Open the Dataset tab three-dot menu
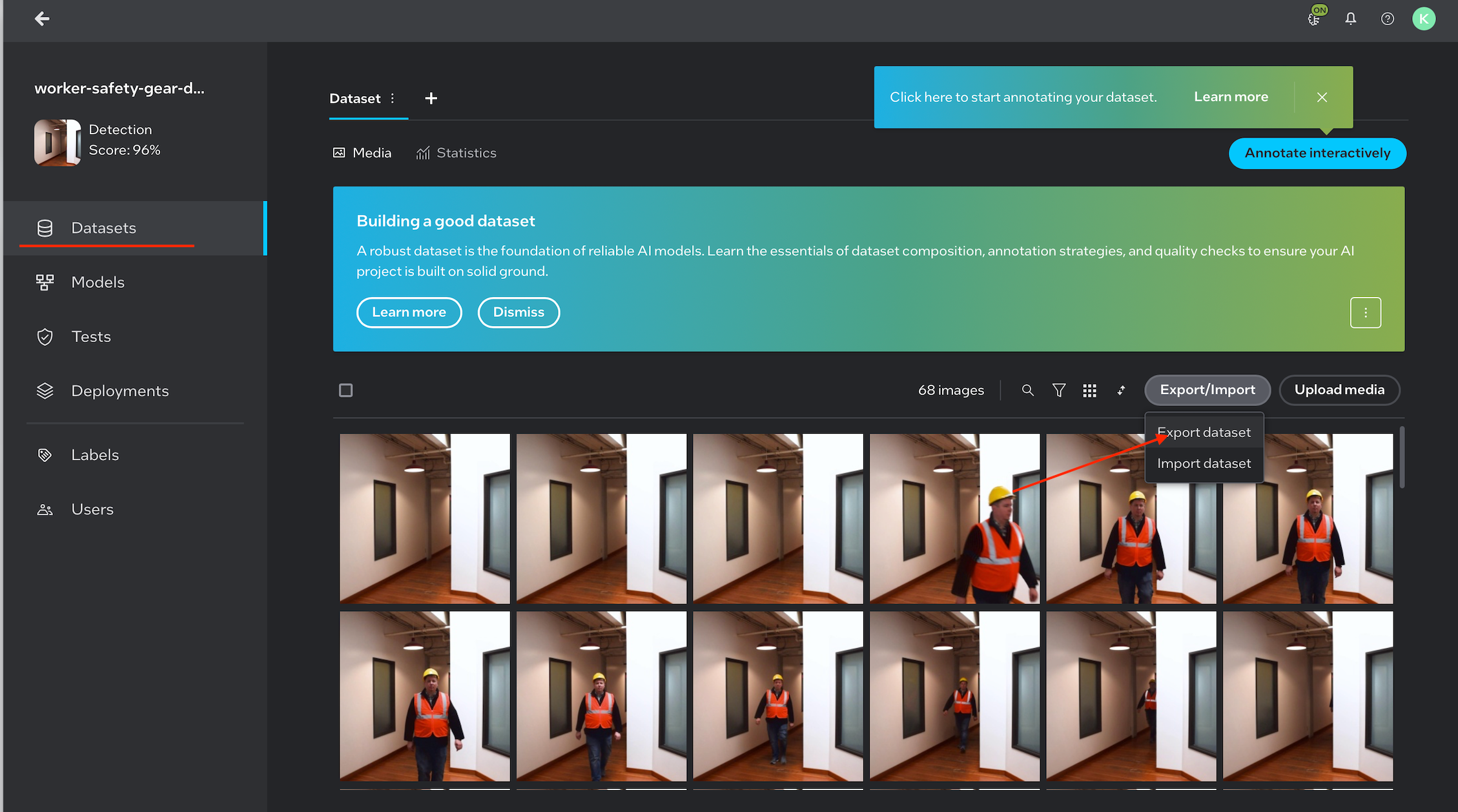This screenshot has height=812, width=1458. [393, 98]
